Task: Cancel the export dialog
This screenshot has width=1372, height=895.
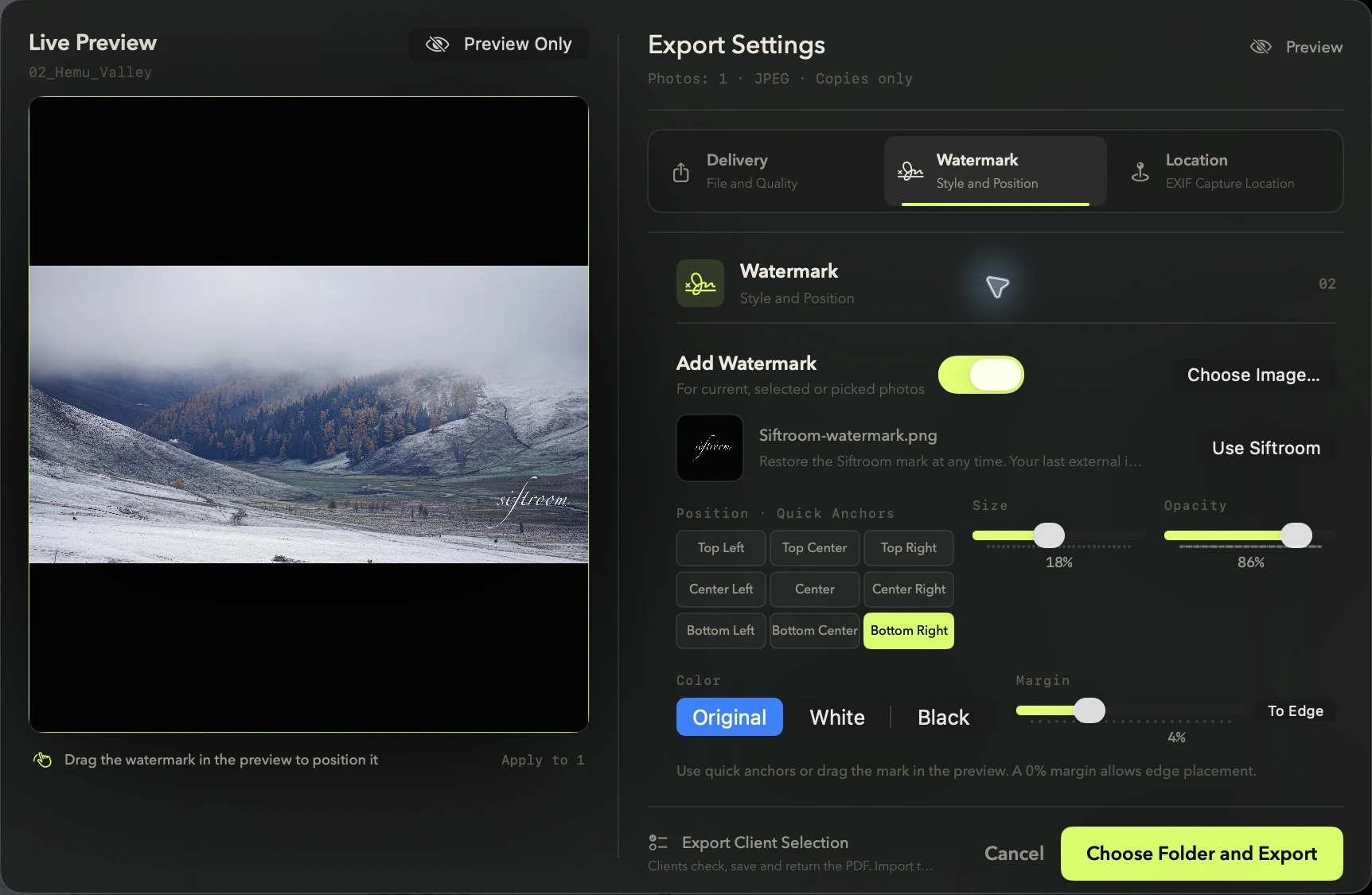Action: coord(1014,854)
